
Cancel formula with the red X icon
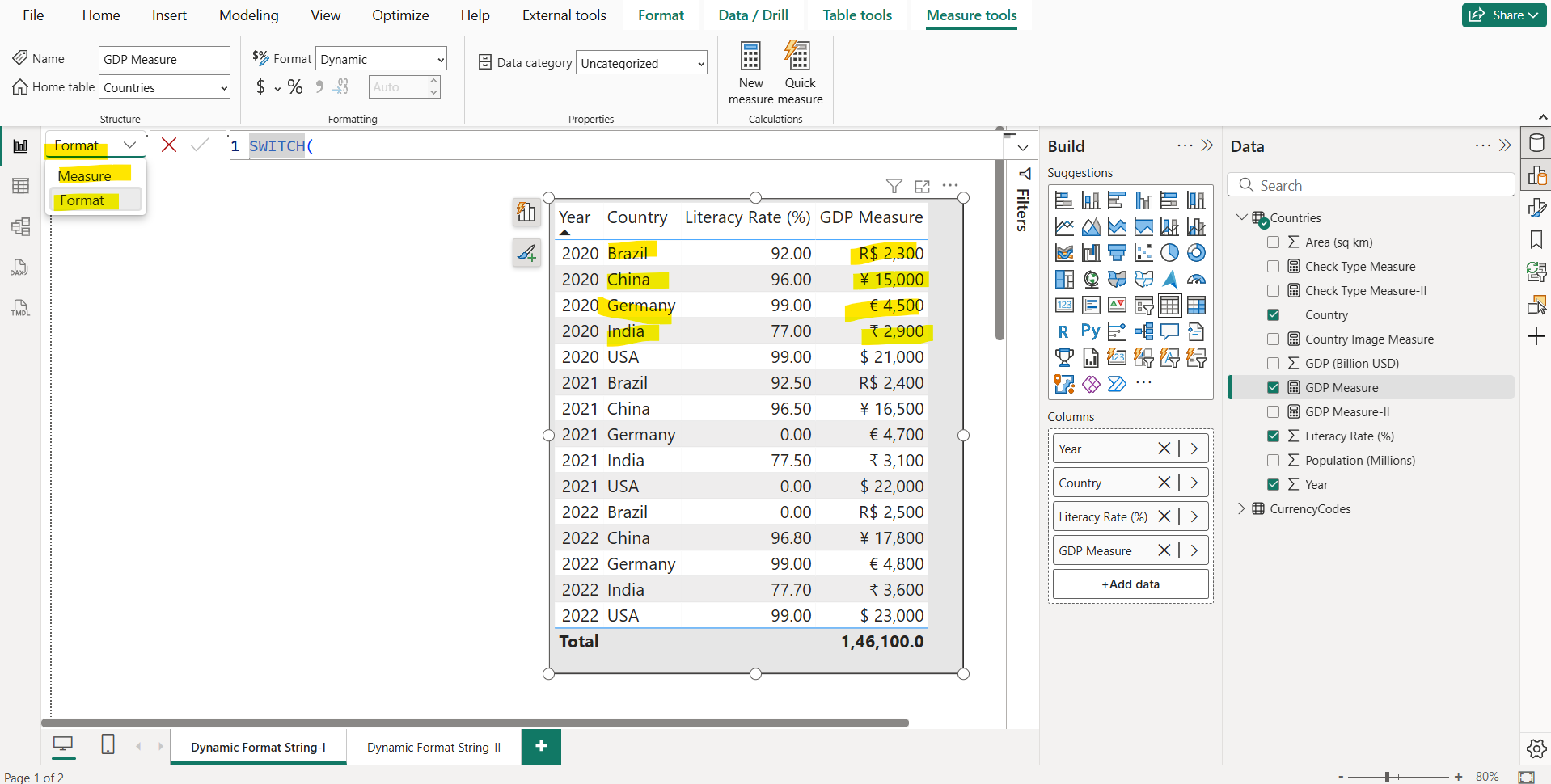pos(169,145)
